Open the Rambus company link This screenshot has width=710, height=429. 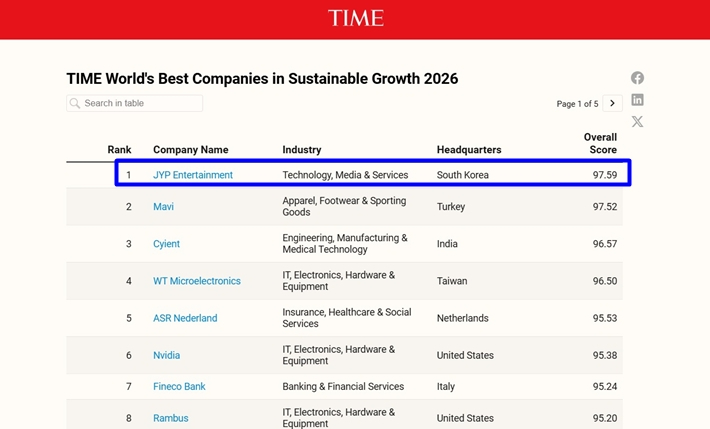[x=170, y=418]
